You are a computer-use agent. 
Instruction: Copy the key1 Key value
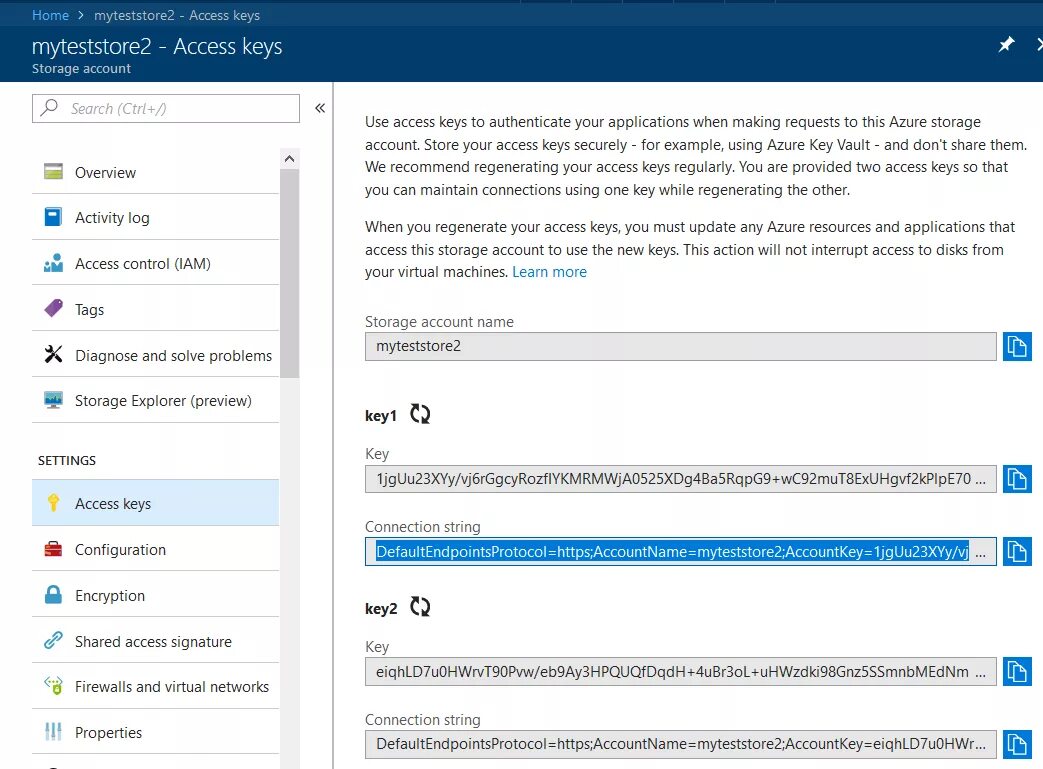pos(1016,479)
